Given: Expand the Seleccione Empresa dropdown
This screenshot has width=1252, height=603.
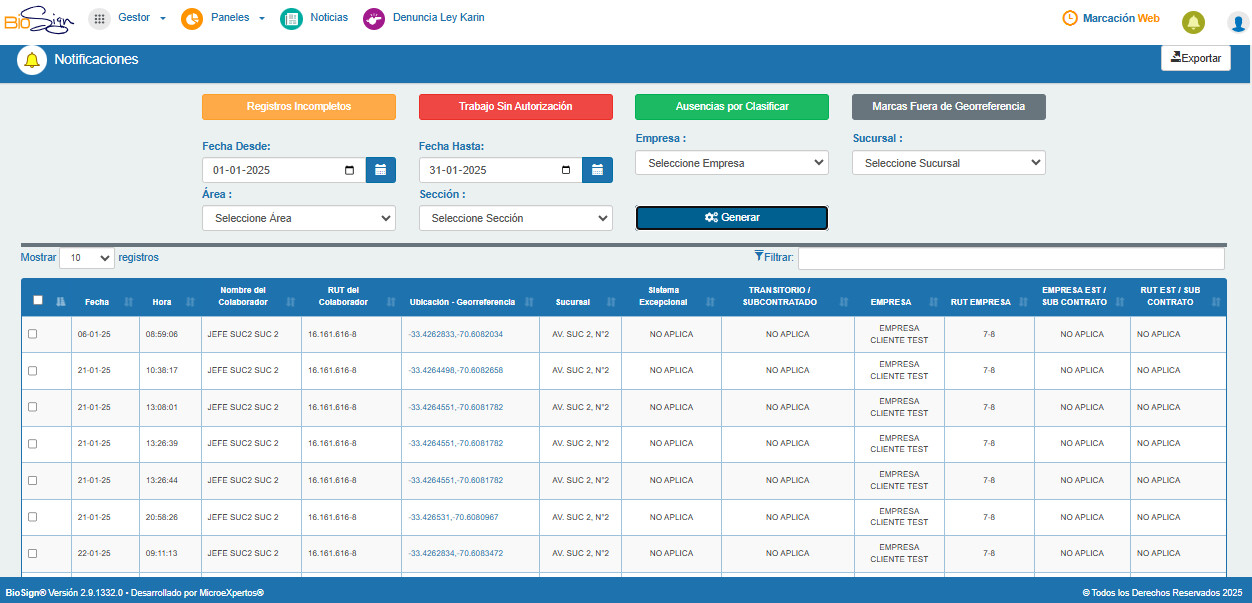Looking at the screenshot, I should (x=732, y=163).
